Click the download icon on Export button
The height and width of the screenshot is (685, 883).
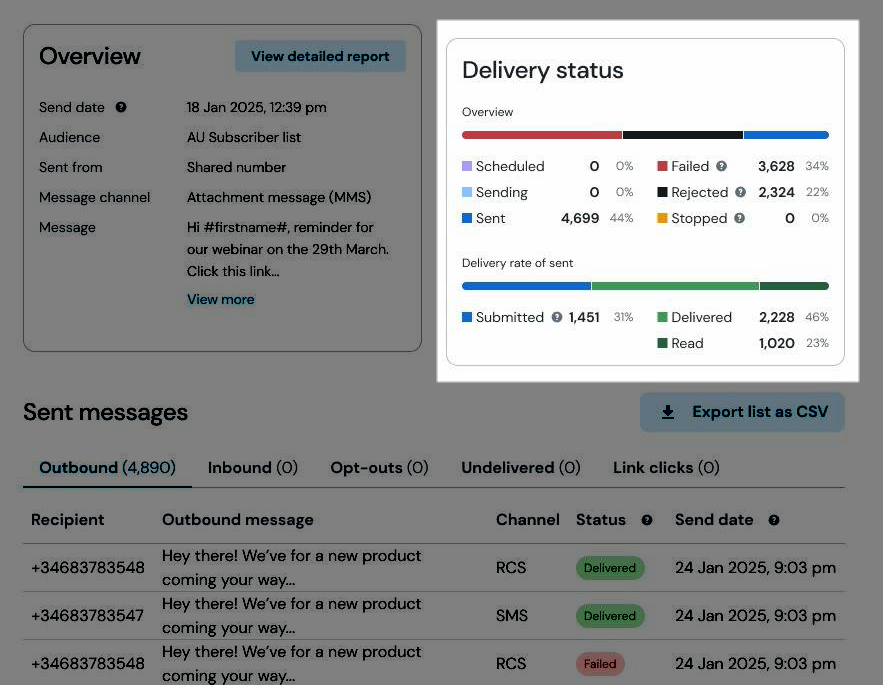[668, 412]
